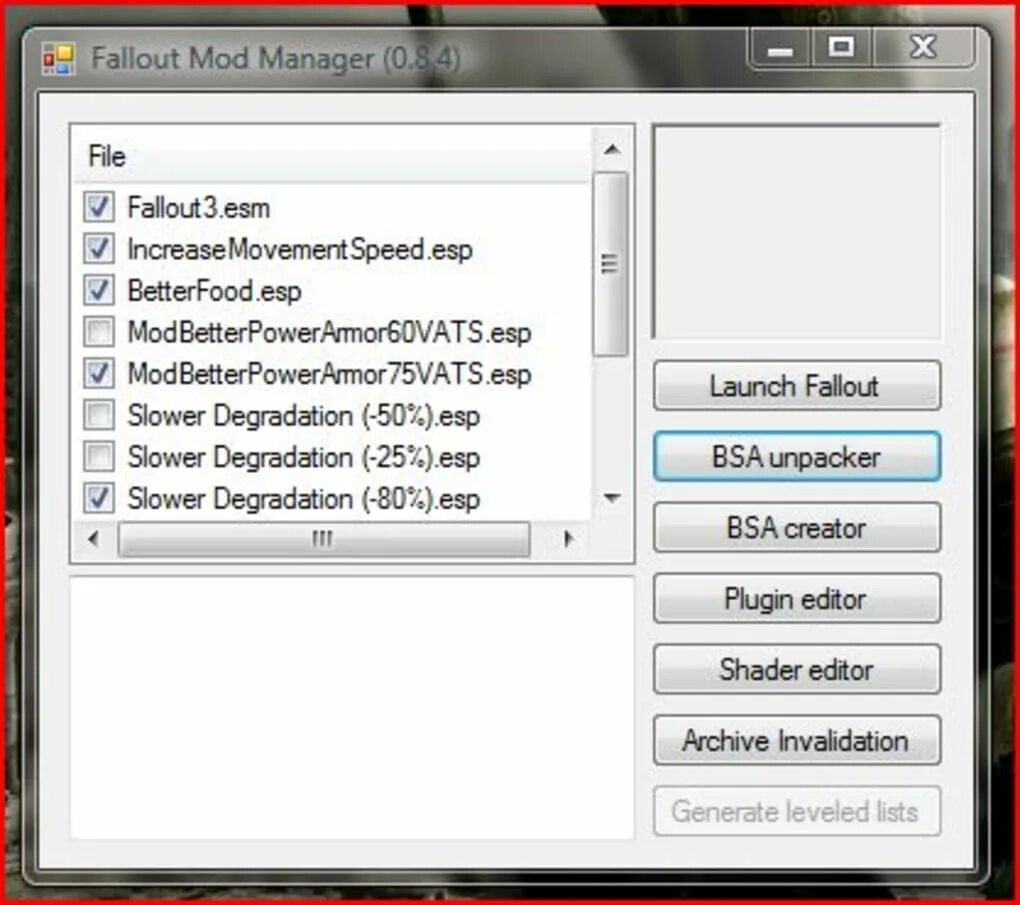The width and height of the screenshot is (1020, 905).
Task: Click the Fallout Mod Manager title bar icon
Action: click(x=59, y=59)
